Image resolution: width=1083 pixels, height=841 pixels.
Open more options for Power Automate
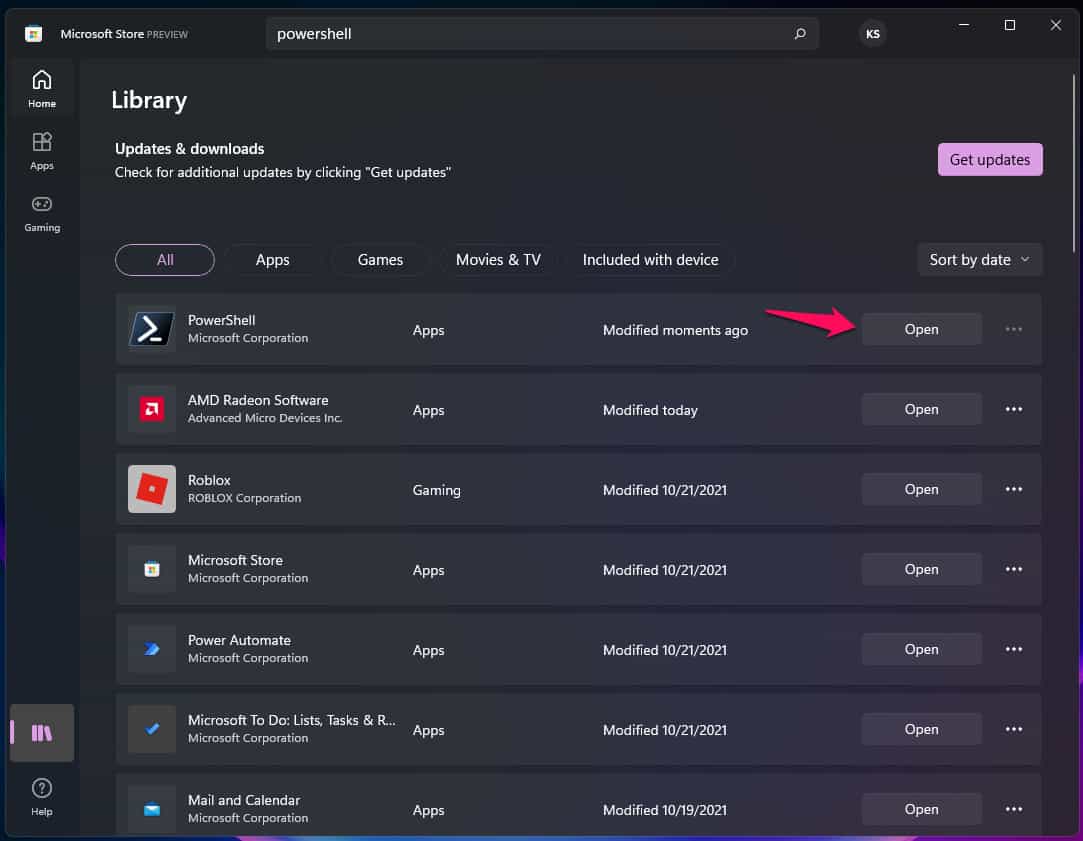tap(1013, 649)
